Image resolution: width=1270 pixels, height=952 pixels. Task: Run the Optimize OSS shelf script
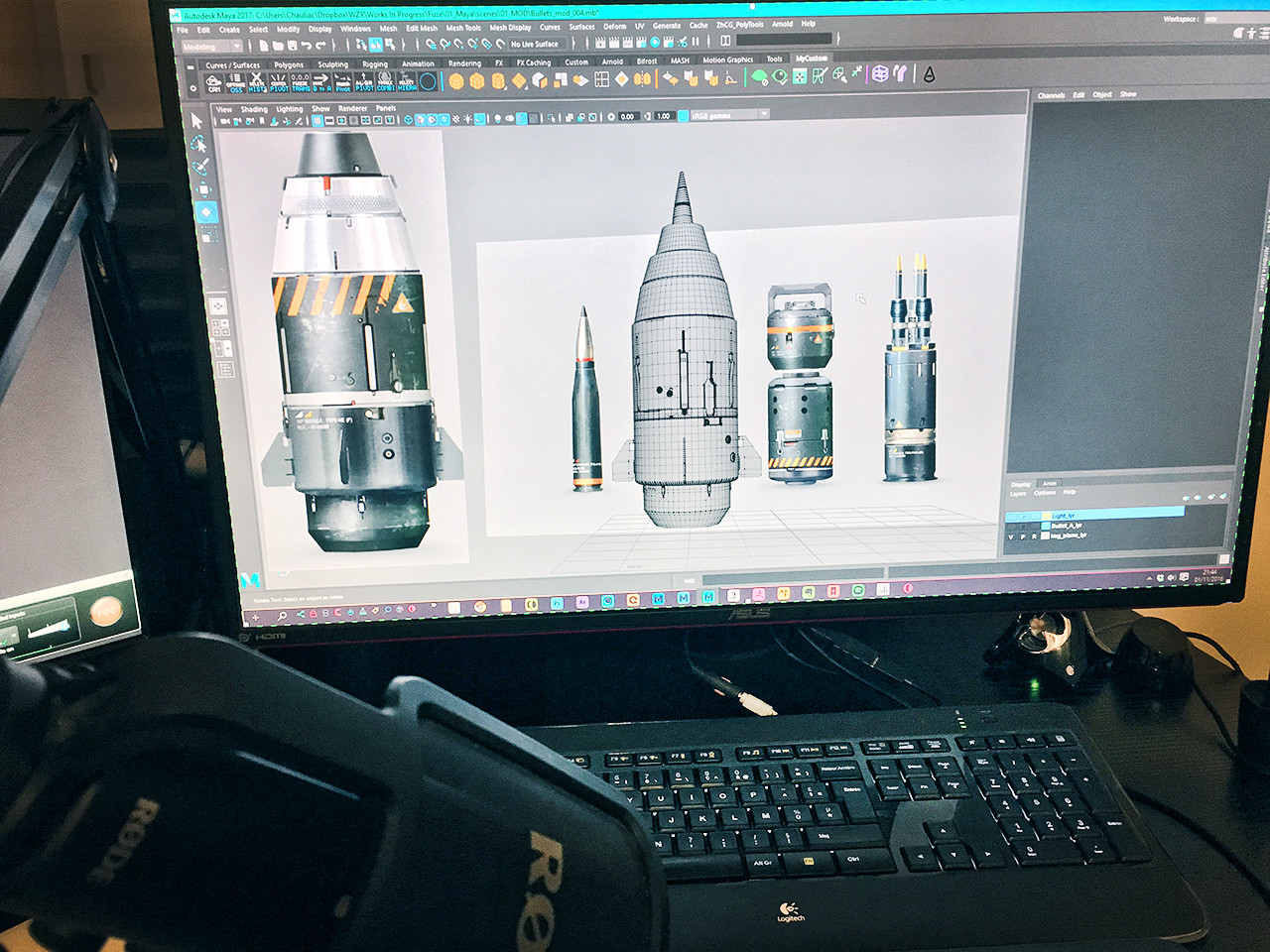(x=235, y=82)
